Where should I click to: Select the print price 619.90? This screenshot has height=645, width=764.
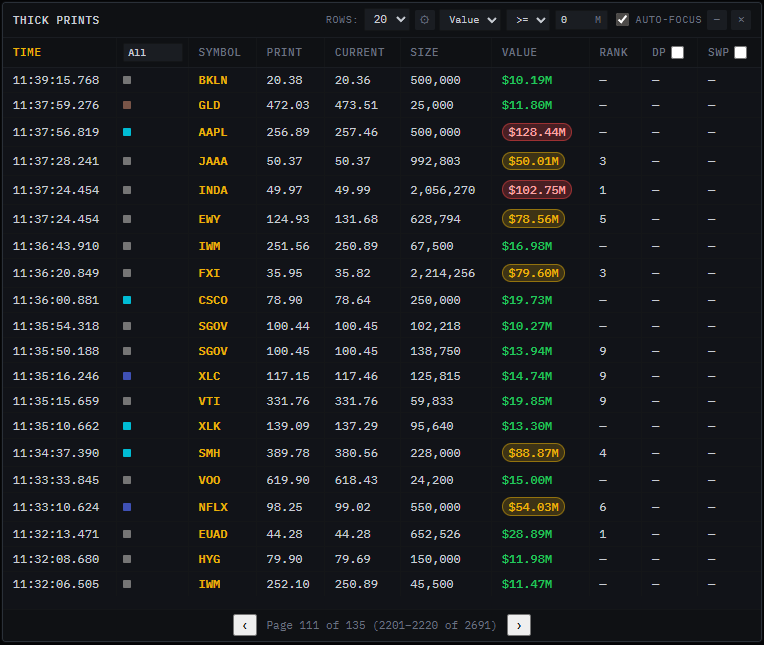288,480
